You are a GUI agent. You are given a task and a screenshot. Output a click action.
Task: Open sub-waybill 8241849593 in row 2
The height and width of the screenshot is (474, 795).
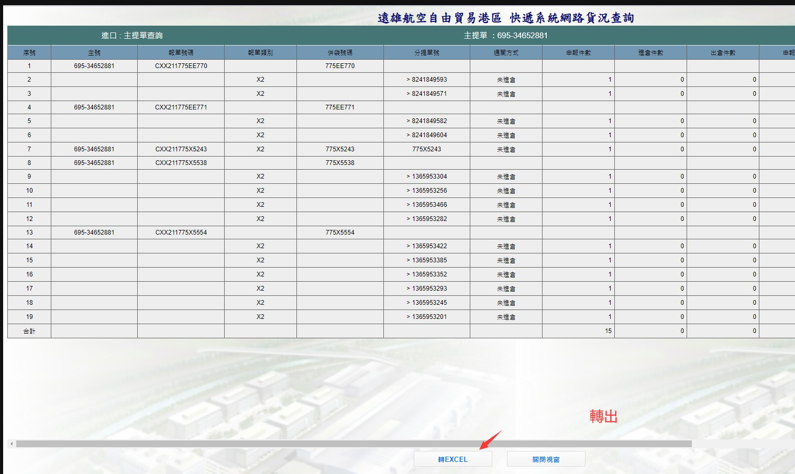(428, 79)
